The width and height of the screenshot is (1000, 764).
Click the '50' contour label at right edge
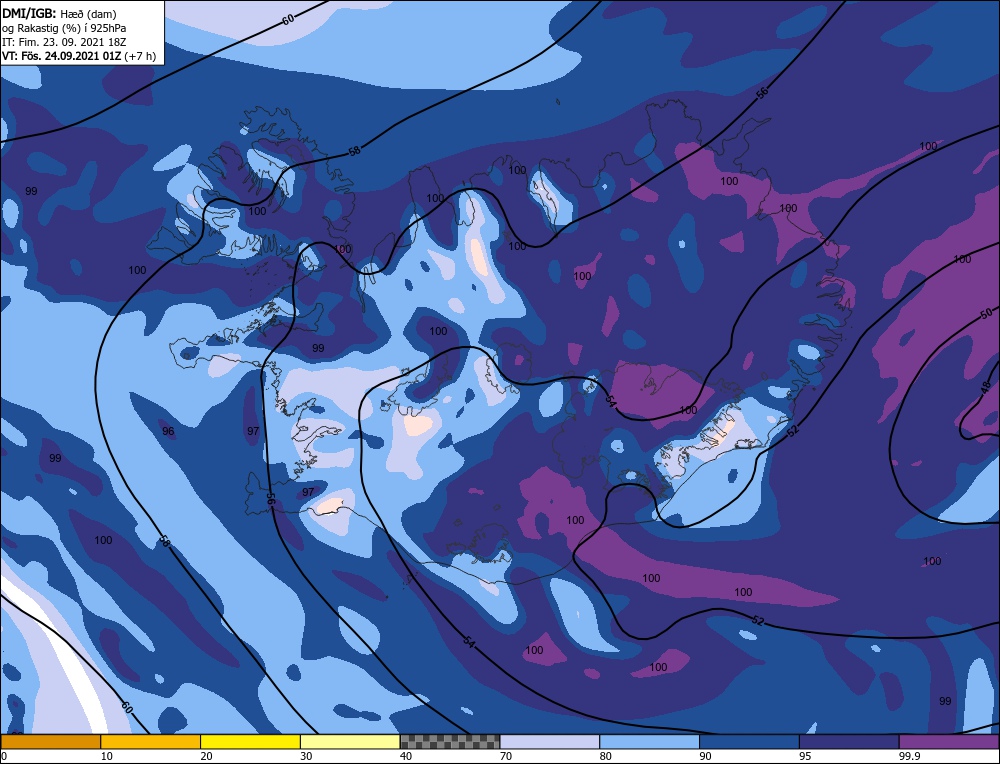coord(987,314)
